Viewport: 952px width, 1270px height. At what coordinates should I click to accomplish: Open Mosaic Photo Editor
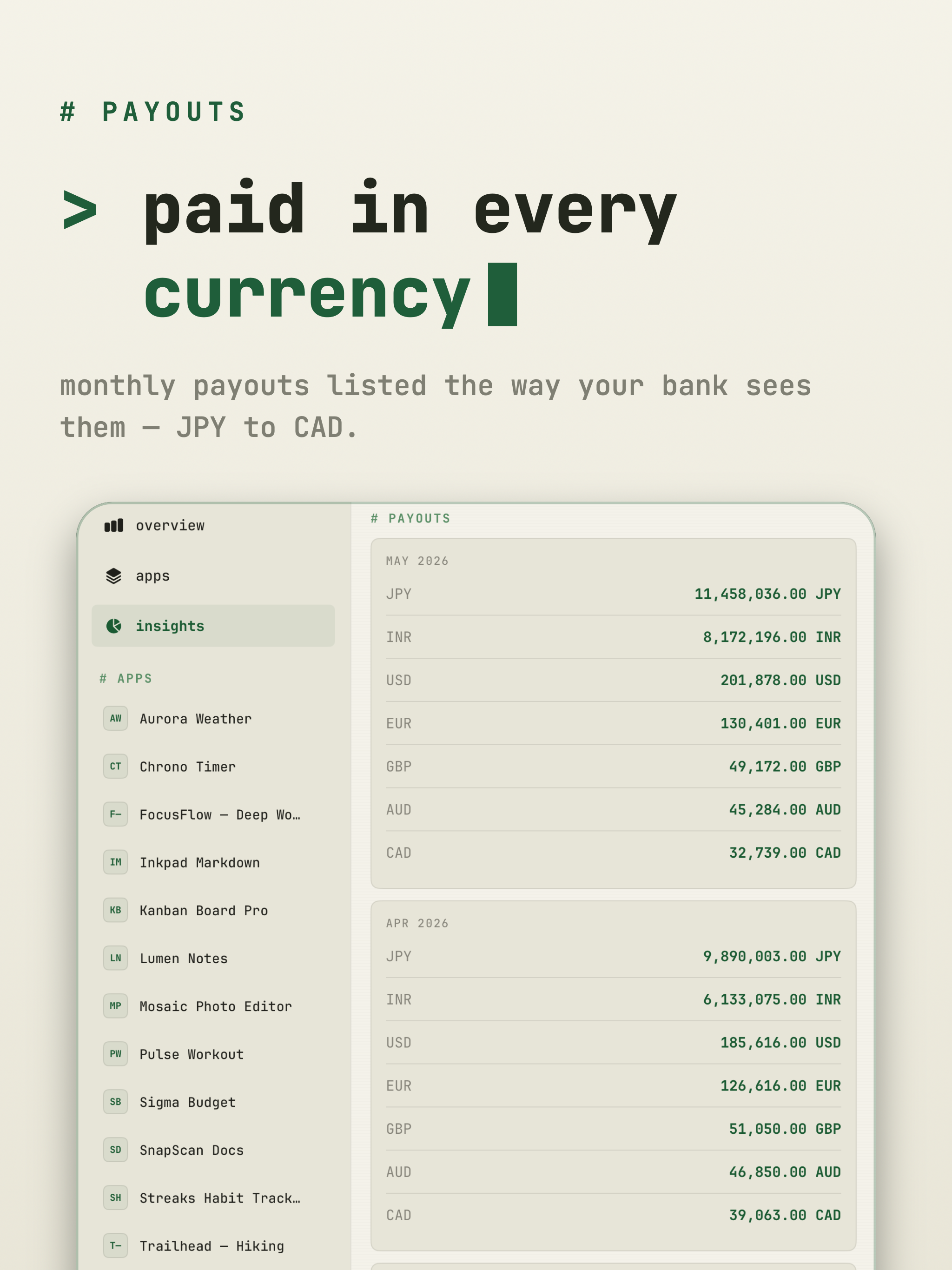click(213, 1006)
